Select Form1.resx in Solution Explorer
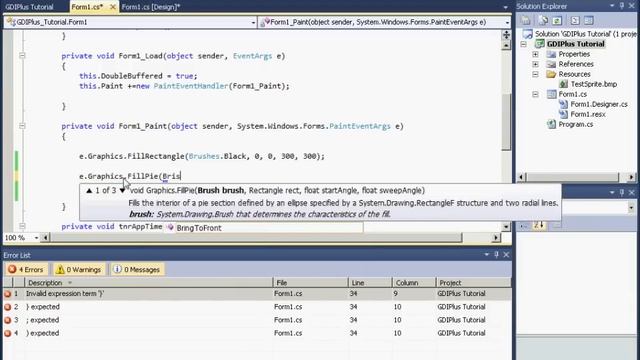The width and height of the screenshot is (640, 360). [x=588, y=114]
